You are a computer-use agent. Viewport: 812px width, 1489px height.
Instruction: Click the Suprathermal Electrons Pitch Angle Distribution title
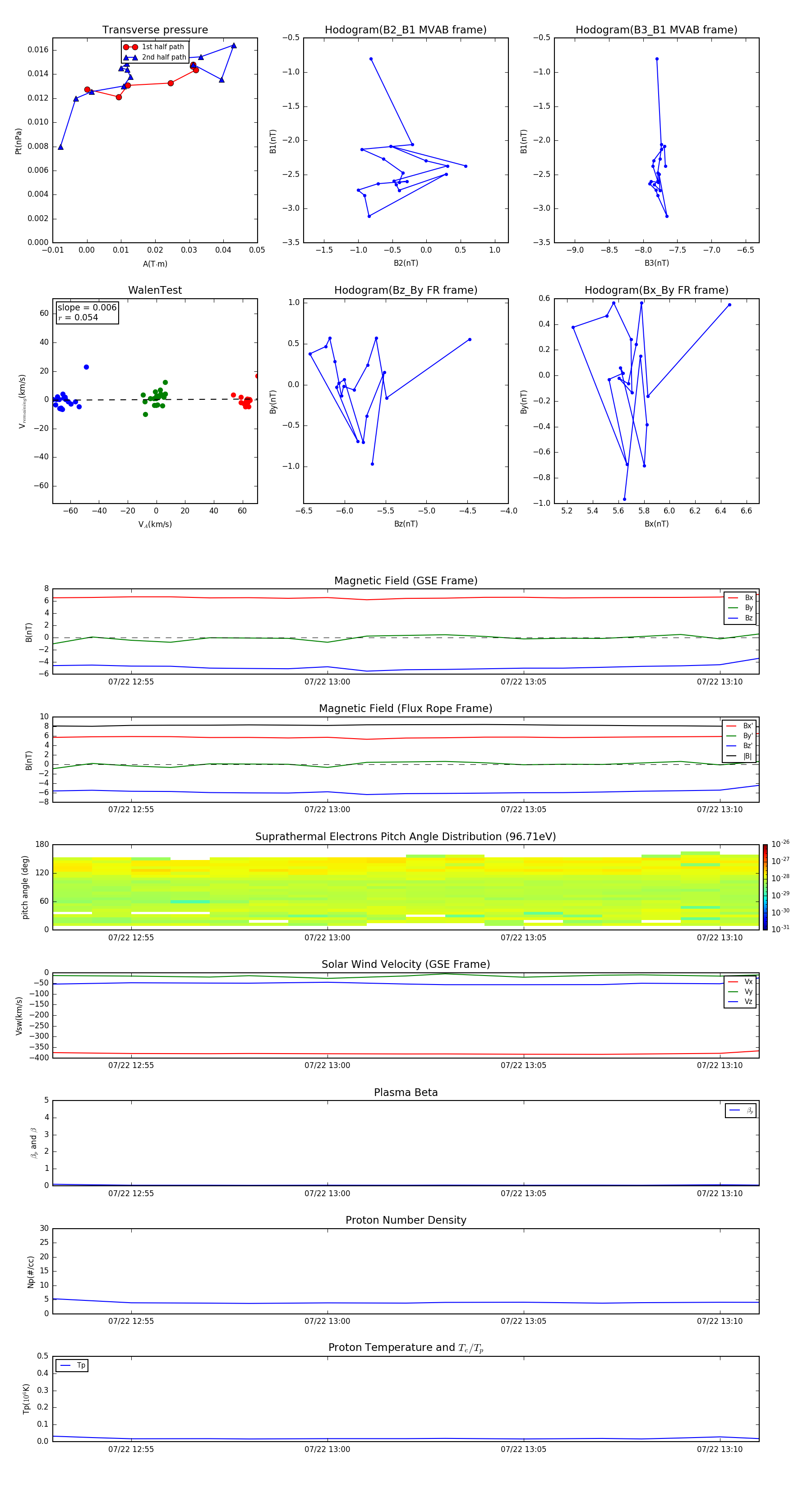406,837
